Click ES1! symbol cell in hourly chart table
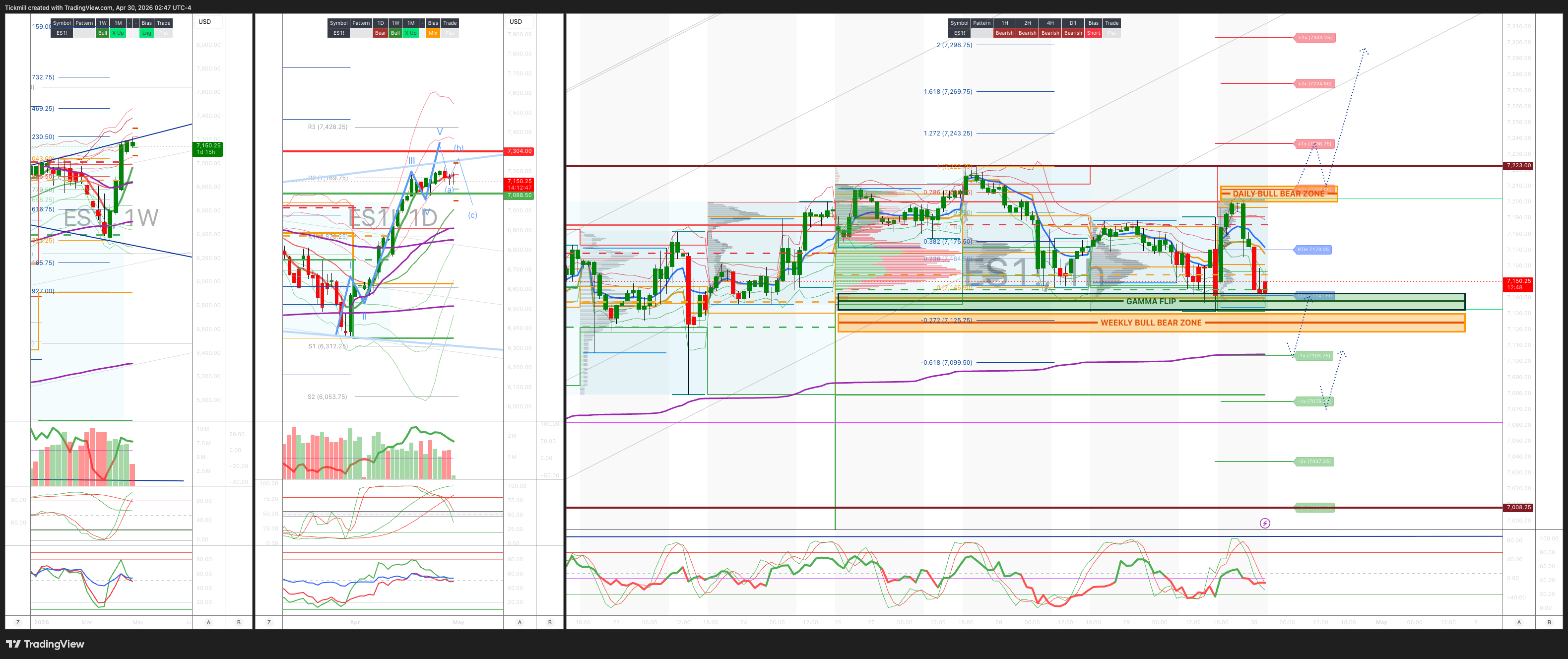Image resolution: width=1568 pixels, height=659 pixels. 959,33
